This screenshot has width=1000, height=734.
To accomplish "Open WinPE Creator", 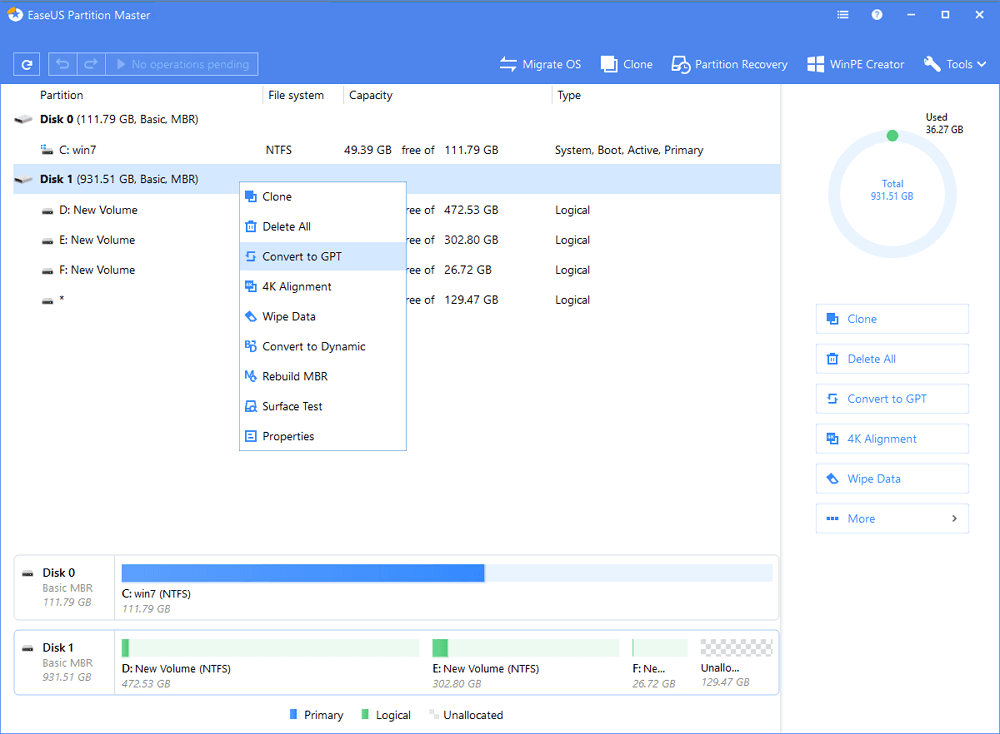I will click(x=856, y=64).
